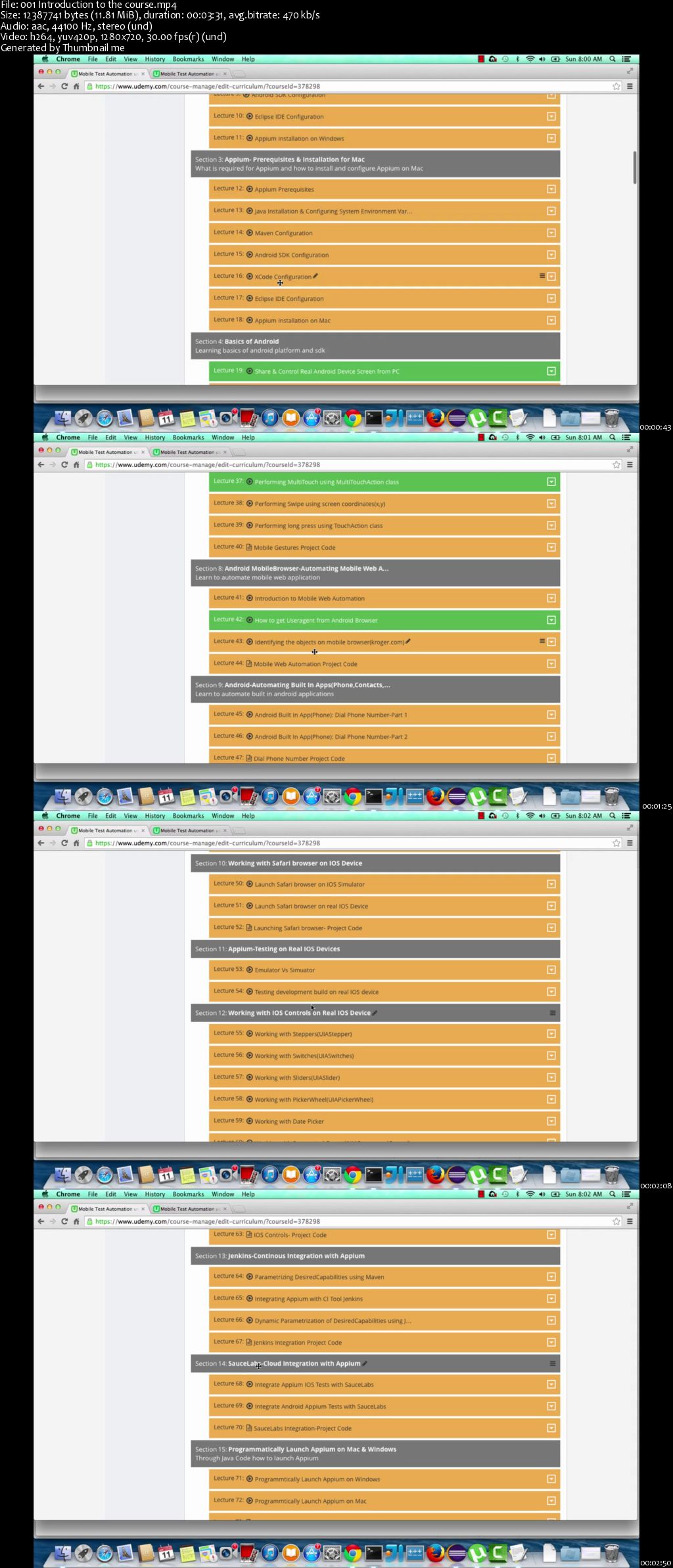The image size is (673, 1568).
Task: Select Section 13 Jenkins Continous Integration header
Action: tap(375, 1255)
